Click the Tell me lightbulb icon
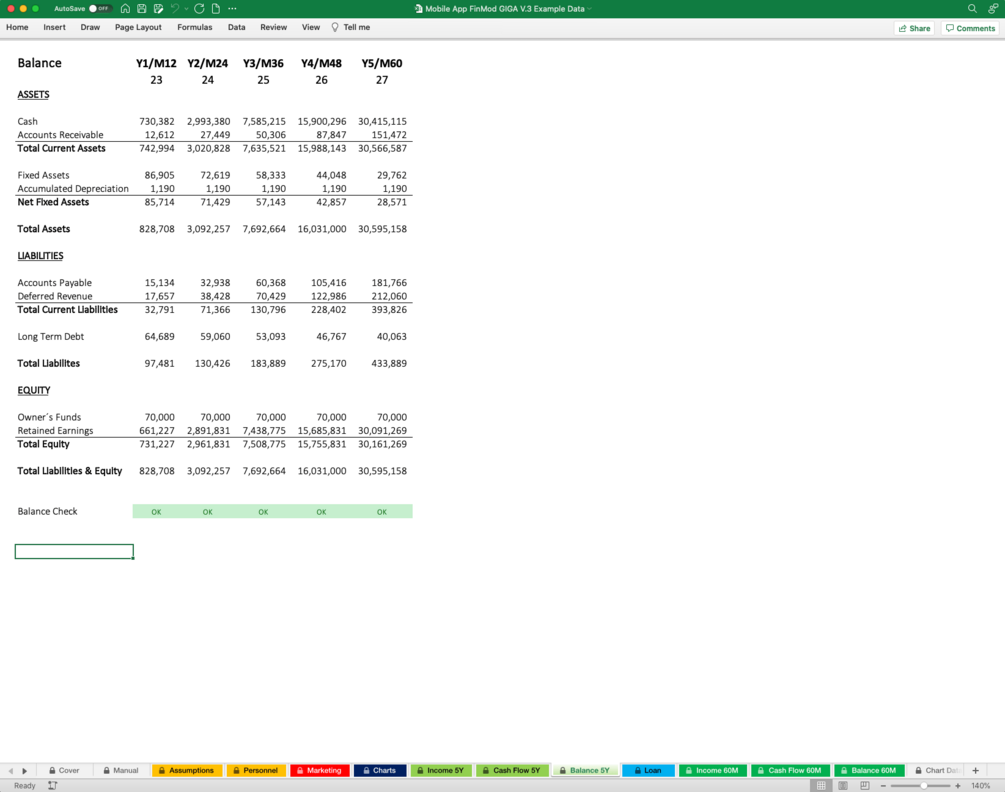1005x792 pixels. click(335, 27)
